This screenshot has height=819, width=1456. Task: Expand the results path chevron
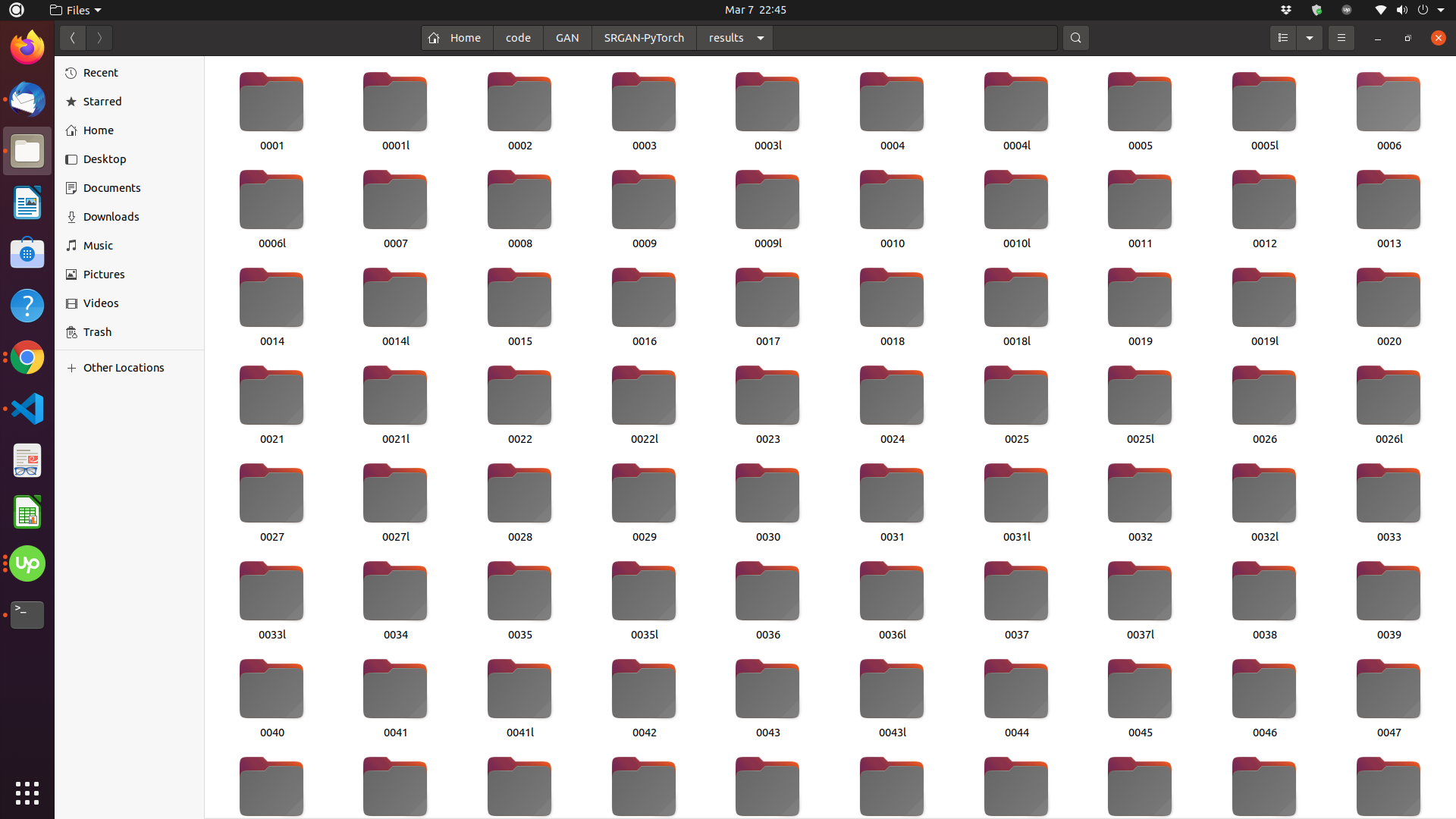pos(761,37)
